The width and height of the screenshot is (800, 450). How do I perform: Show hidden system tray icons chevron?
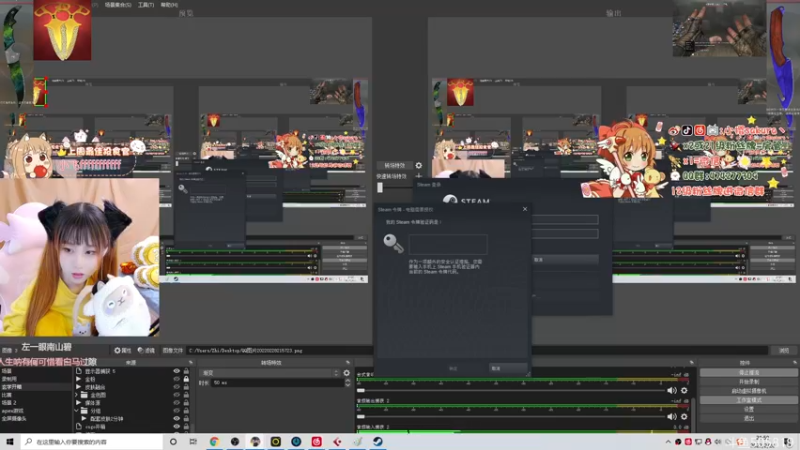[x=668, y=442]
